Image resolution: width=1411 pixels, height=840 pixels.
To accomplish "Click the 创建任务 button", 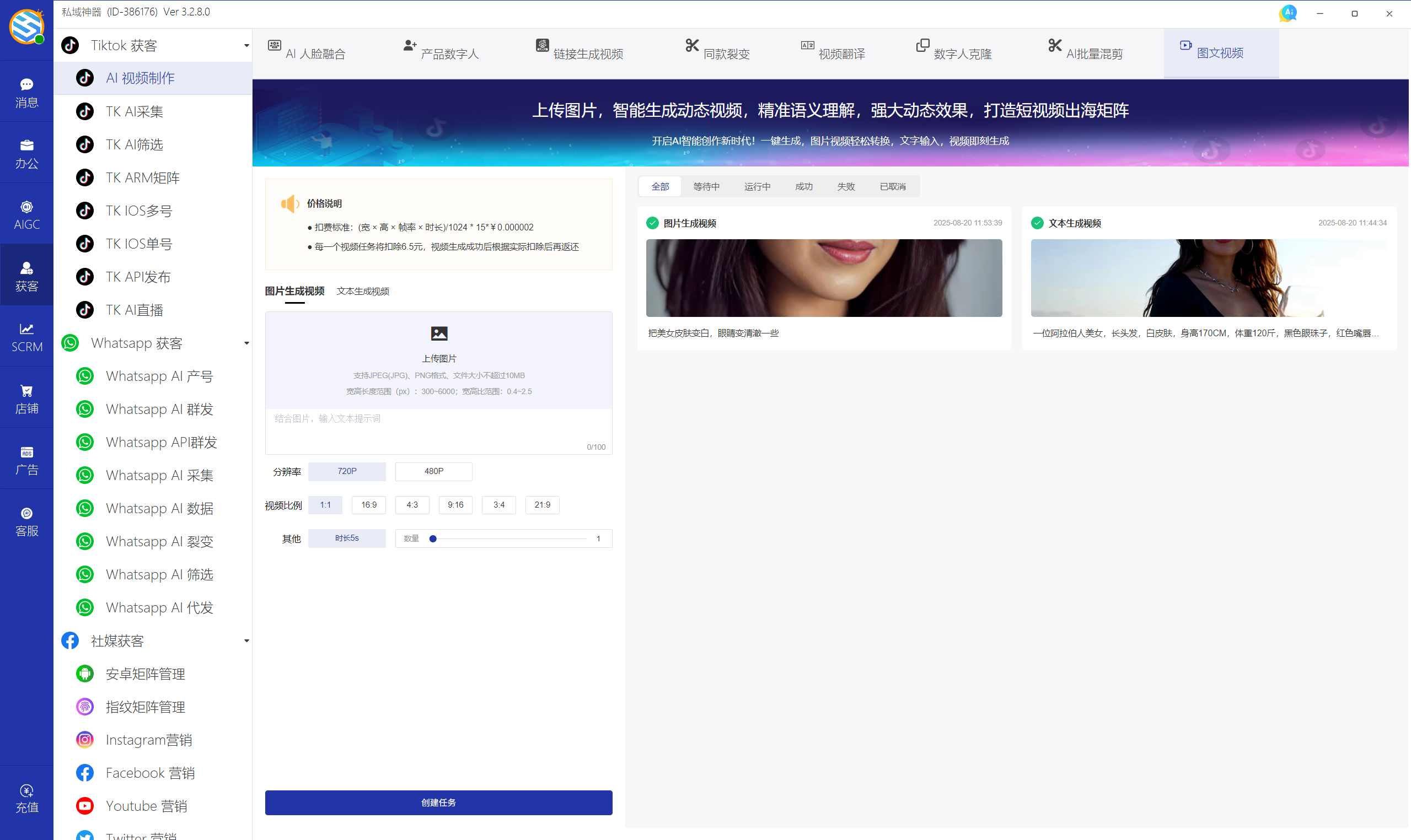I will click(x=438, y=802).
